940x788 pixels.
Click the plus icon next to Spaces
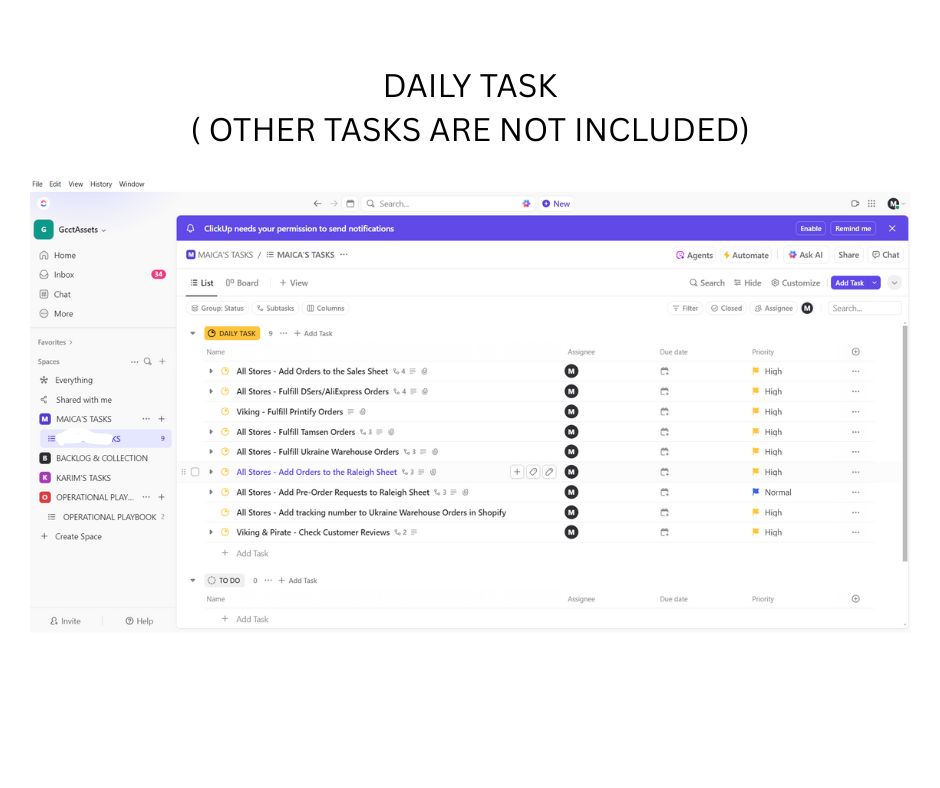(162, 362)
